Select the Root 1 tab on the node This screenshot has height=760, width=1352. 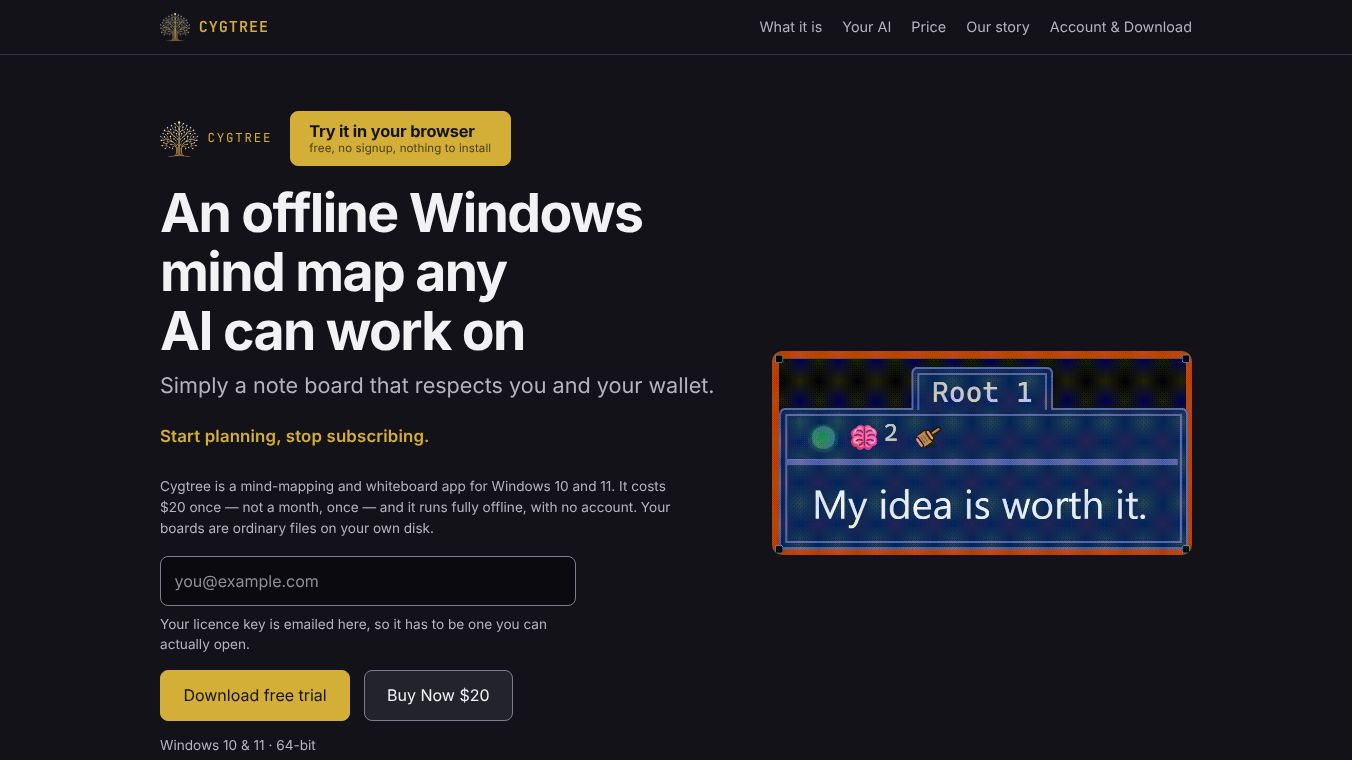tap(982, 392)
